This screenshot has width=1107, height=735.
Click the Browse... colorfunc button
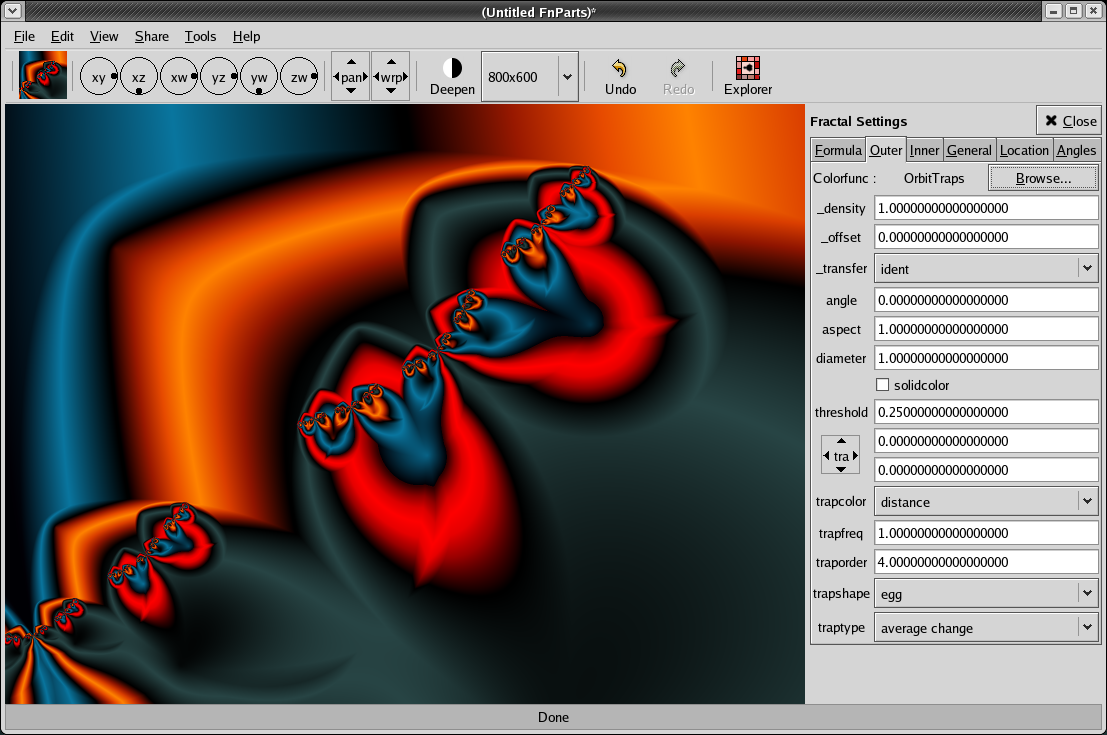pos(1043,178)
